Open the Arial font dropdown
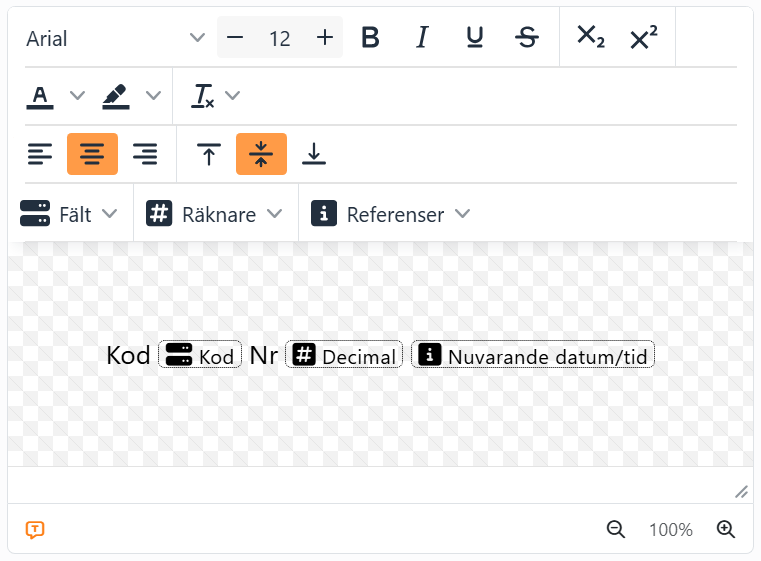761x561 pixels. click(116, 38)
